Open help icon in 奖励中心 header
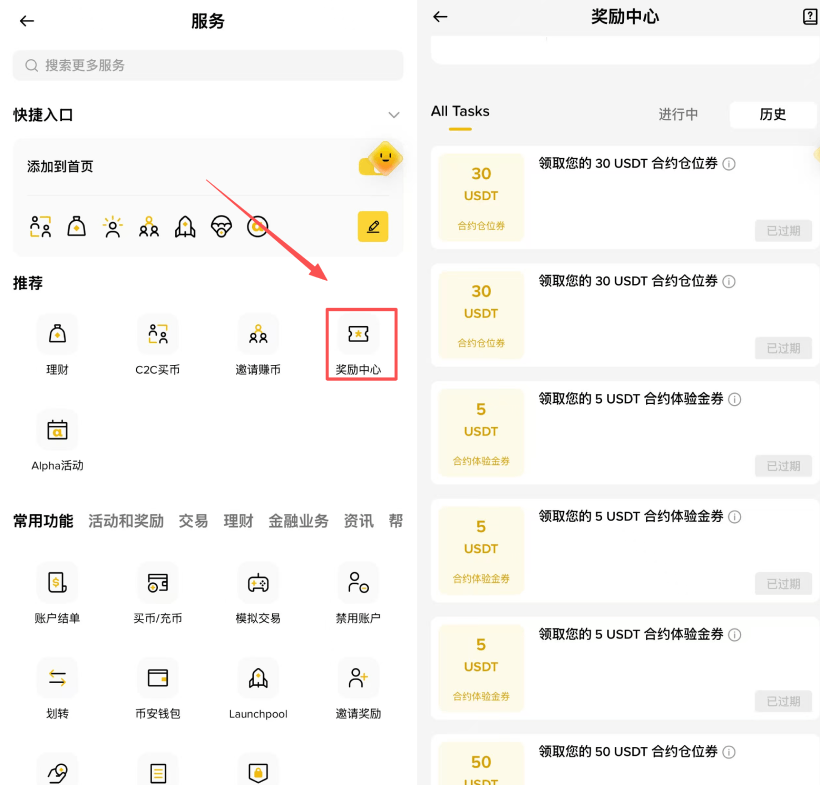Screen dimensions: 820x785 pyautogui.click(x=810, y=17)
